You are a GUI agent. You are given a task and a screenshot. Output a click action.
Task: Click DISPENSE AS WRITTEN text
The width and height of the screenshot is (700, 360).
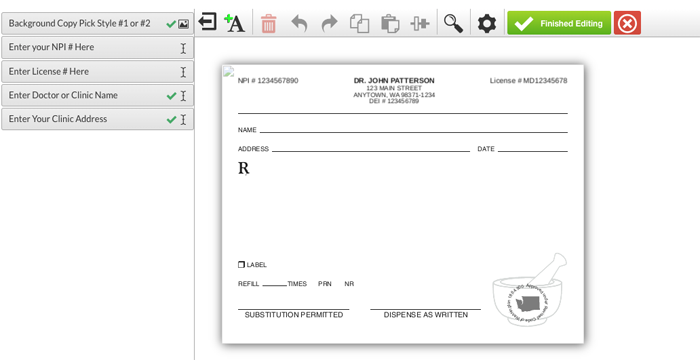426,315
